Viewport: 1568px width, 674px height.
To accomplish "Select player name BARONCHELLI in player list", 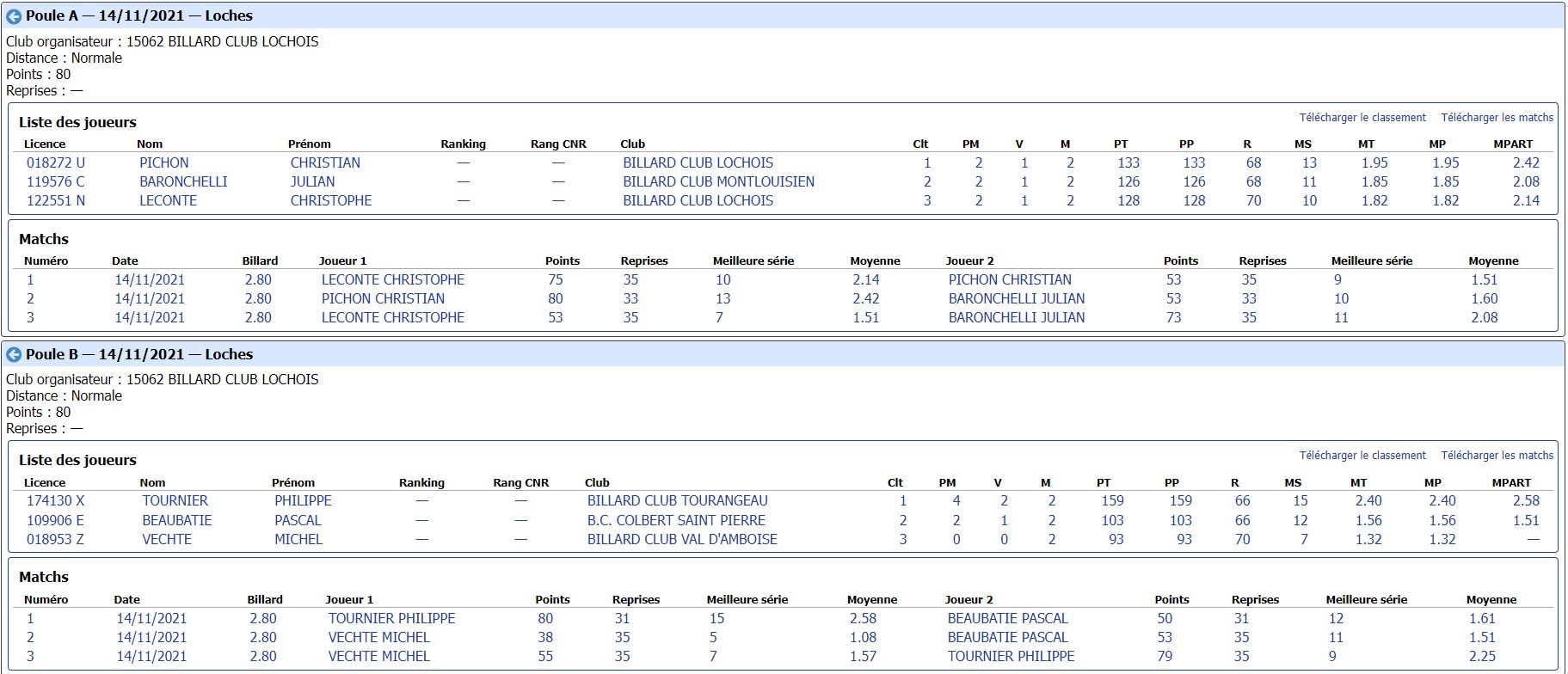I will [x=184, y=182].
